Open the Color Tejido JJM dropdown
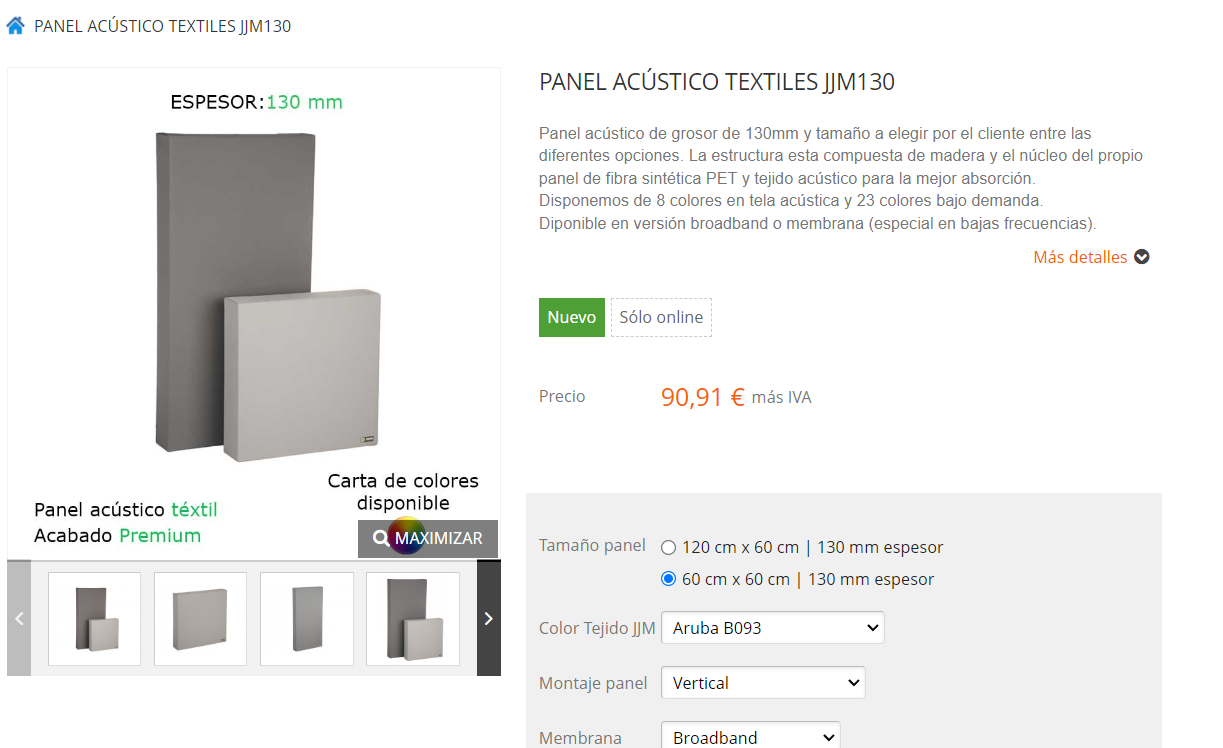1223x748 pixels. (773, 628)
